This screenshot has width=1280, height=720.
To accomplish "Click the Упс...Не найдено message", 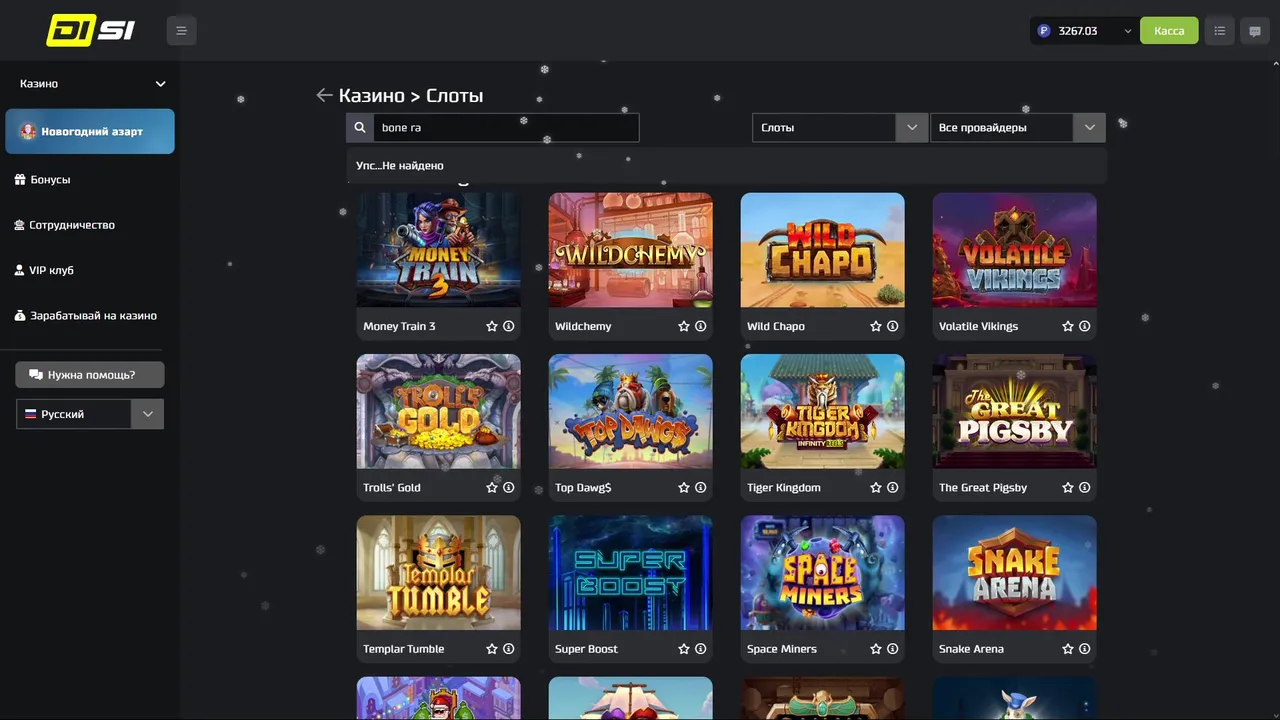I will pyautogui.click(x=400, y=166).
